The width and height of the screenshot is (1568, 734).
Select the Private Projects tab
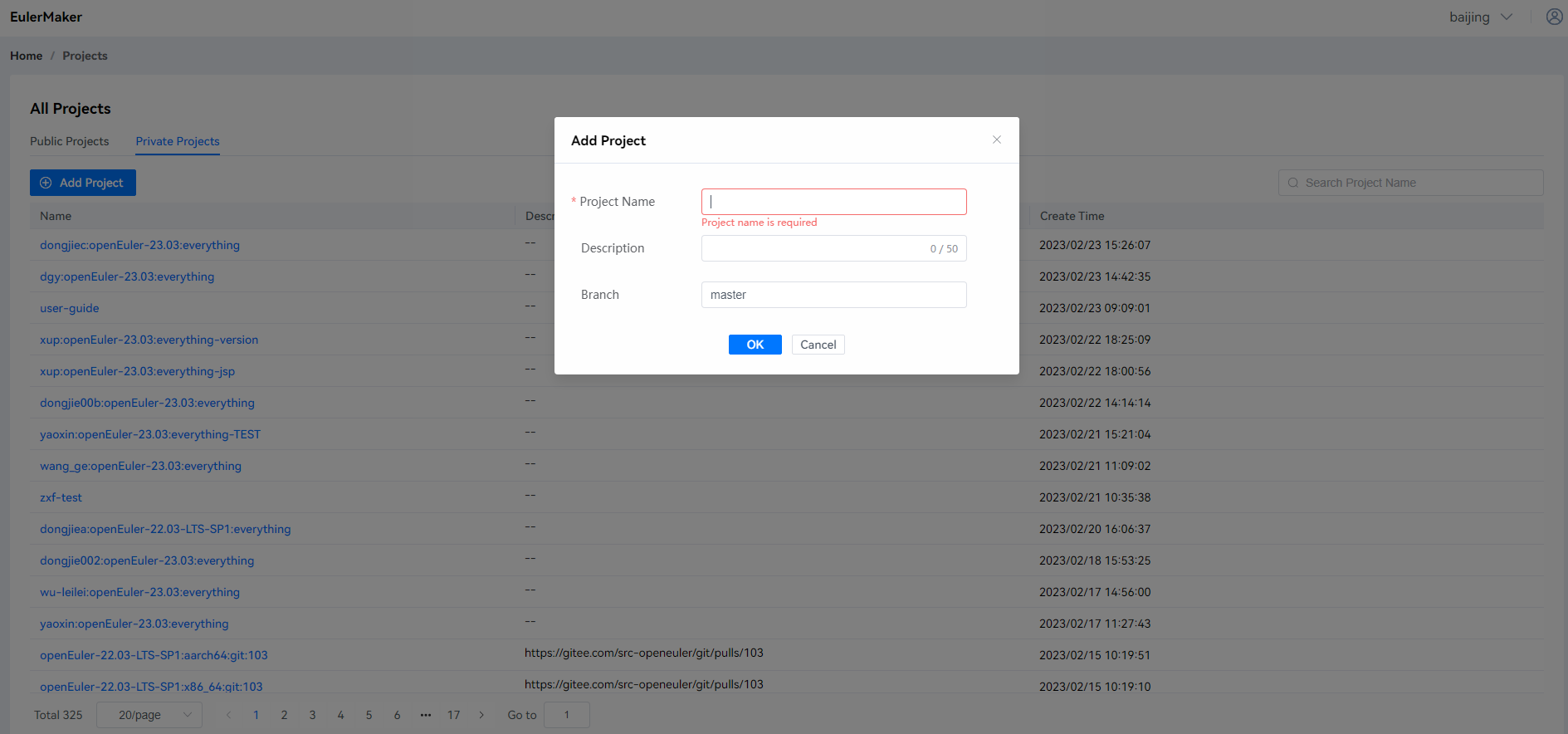point(178,141)
